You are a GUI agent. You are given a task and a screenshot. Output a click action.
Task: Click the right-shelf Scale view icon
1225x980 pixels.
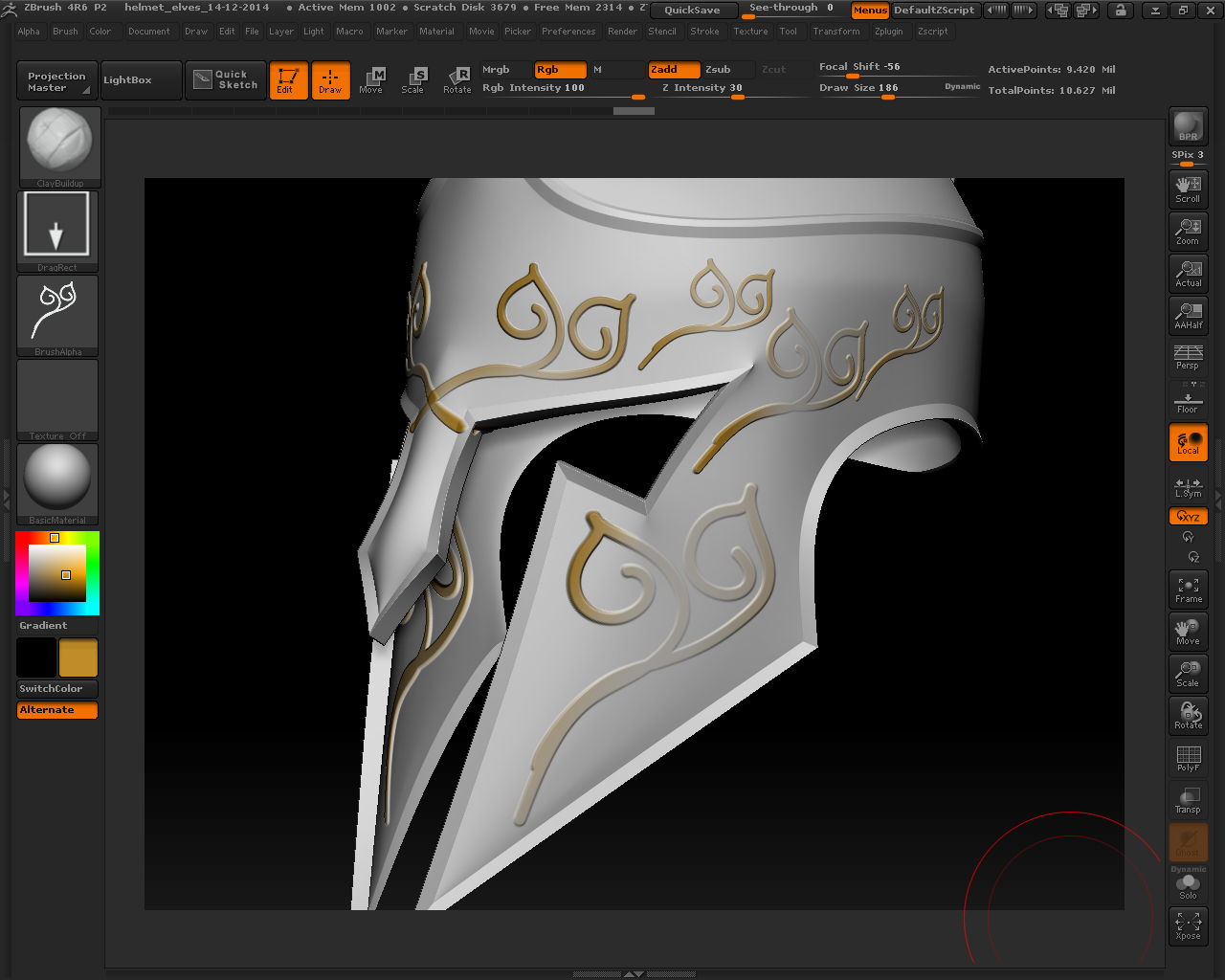tap(1188, 674)
